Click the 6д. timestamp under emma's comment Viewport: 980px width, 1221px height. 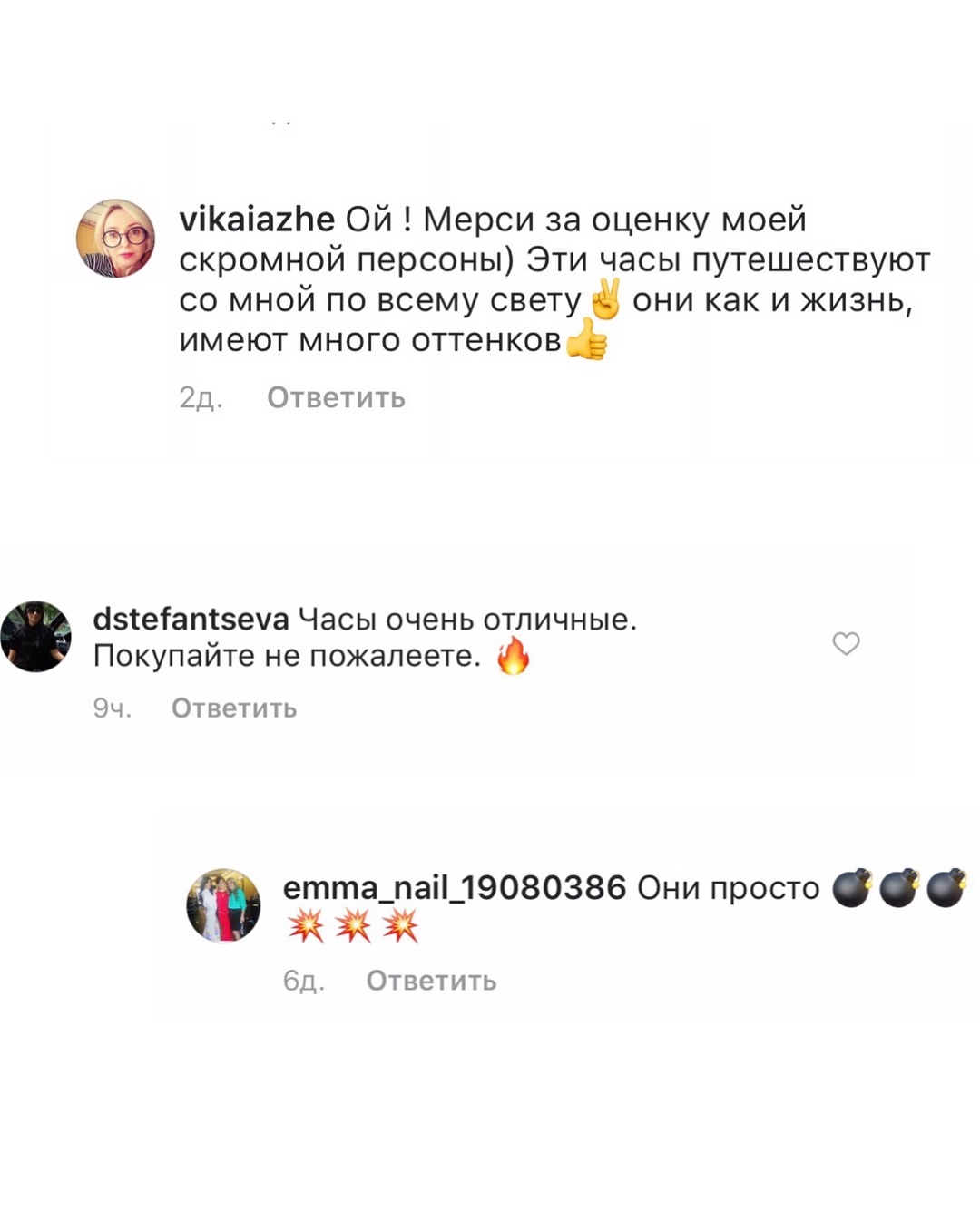click(304, 981)
